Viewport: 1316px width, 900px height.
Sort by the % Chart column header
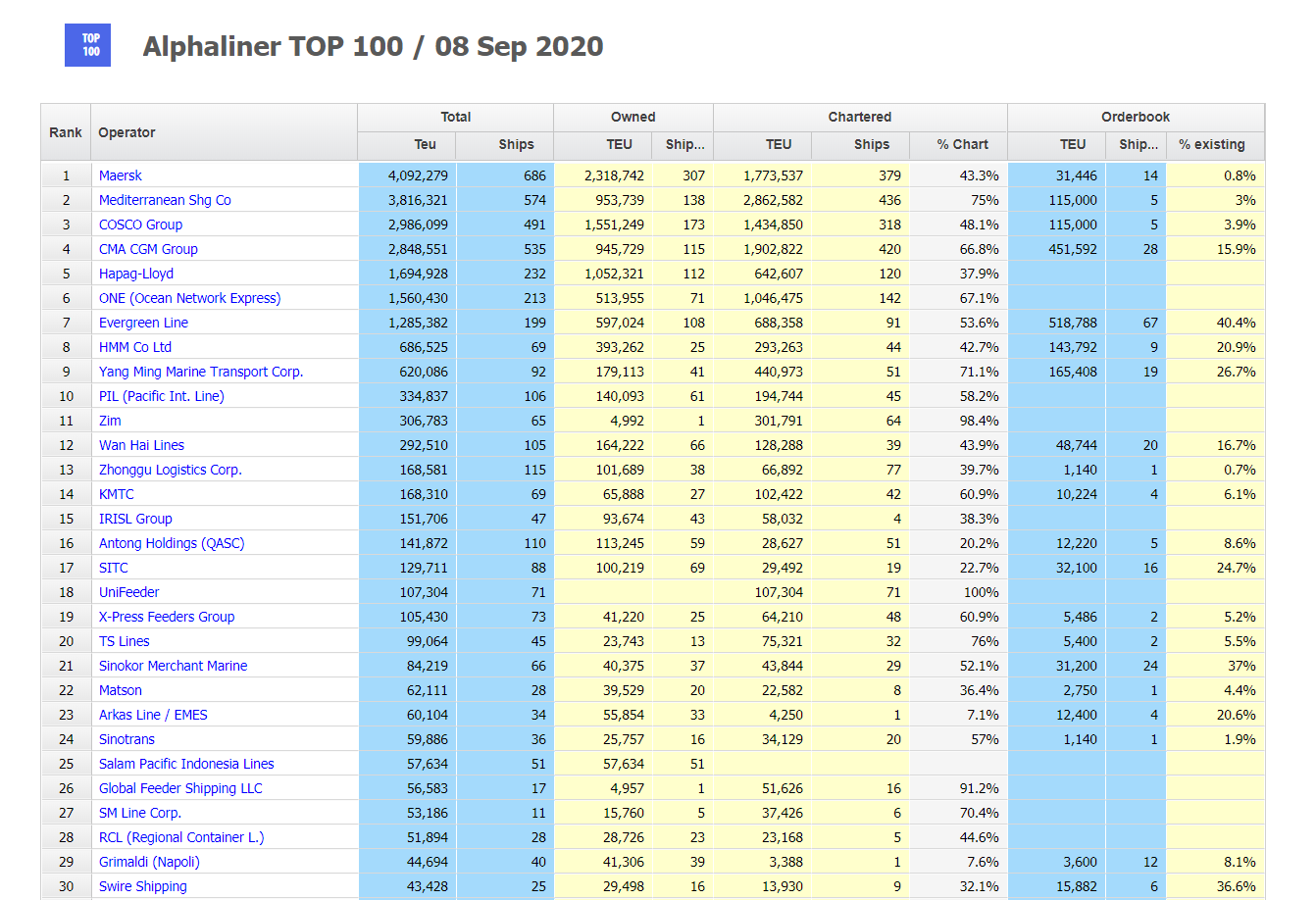click(x=958, y=145)
